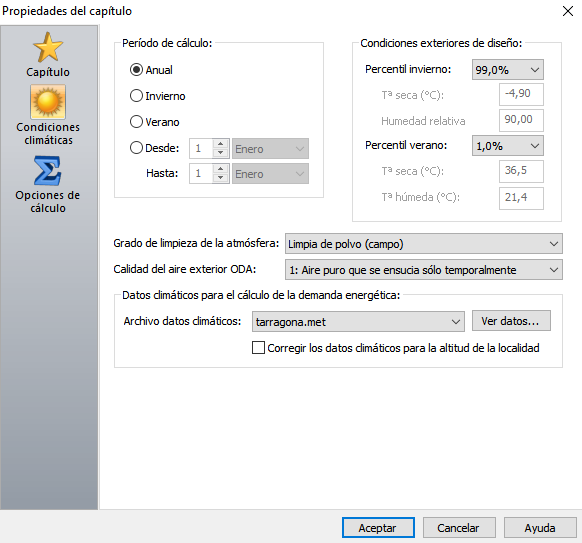The height and width of the screenshot is (543, 582).
Task: Select the Anual calculation period
Action: click(151, 70)
